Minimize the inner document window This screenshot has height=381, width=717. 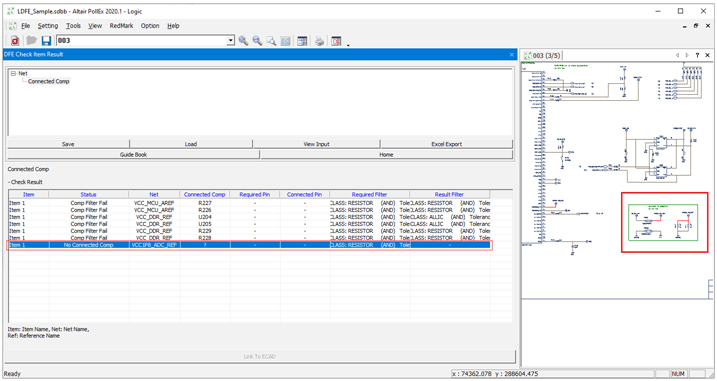point(685,27)
